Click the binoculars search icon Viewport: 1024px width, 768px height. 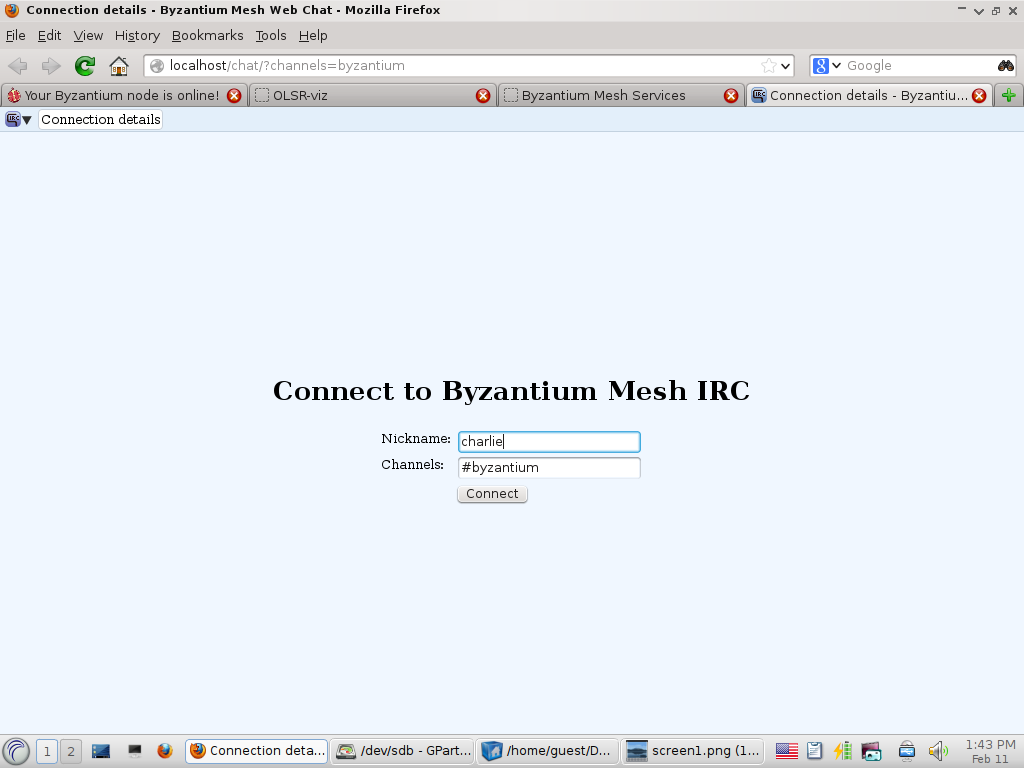[x=1005, y=65]
